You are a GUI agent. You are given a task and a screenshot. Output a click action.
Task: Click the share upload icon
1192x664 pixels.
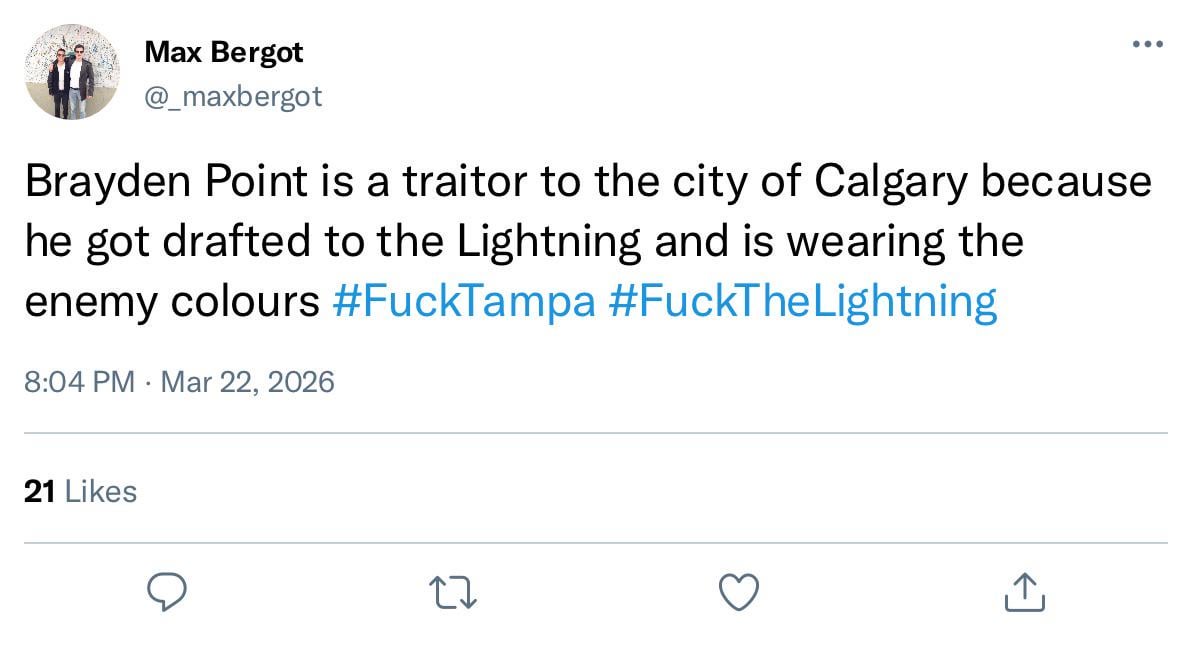(x=1025, y=593)
